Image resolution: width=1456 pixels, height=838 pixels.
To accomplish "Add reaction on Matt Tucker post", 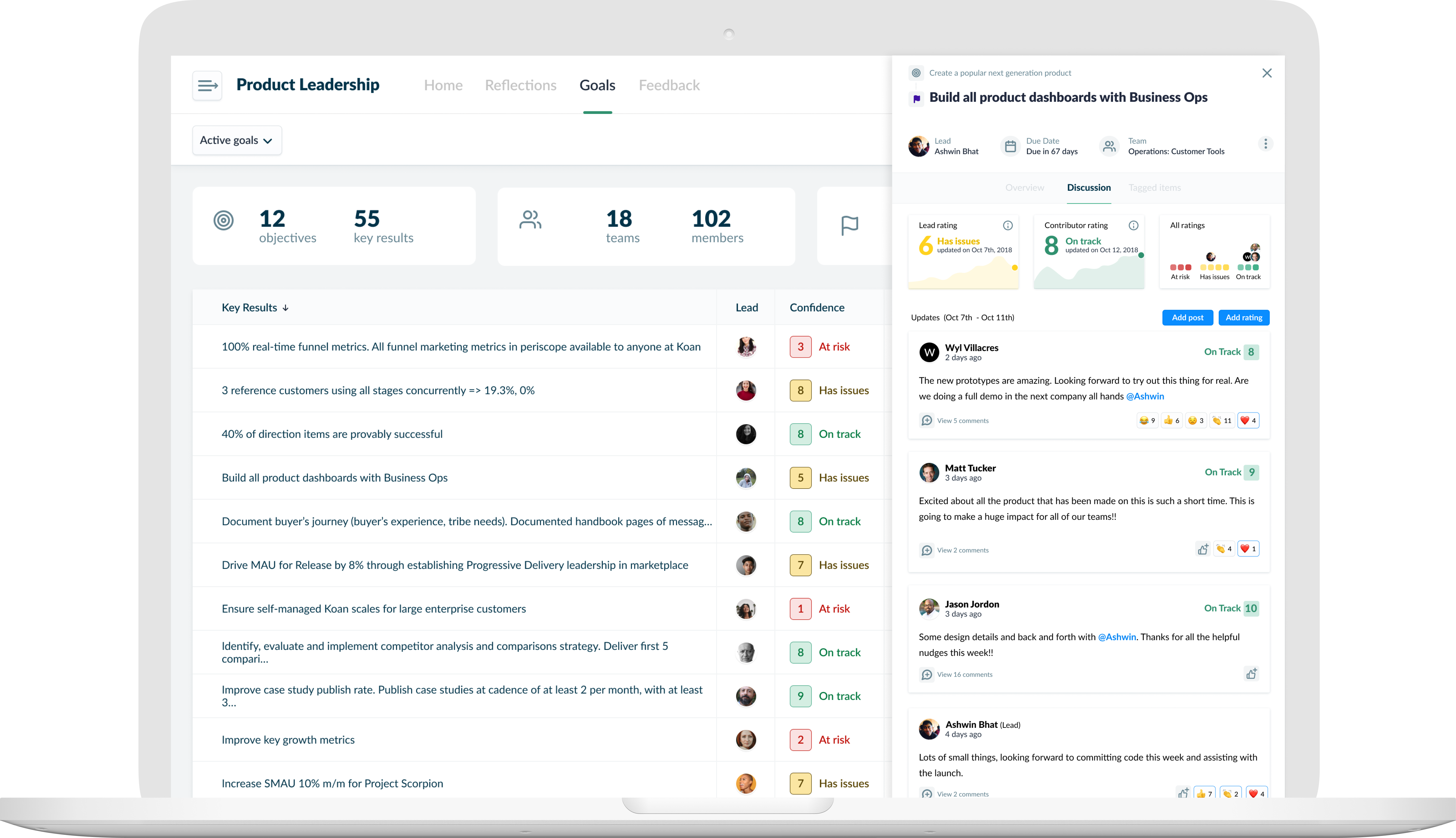I will coord(1203,549).
